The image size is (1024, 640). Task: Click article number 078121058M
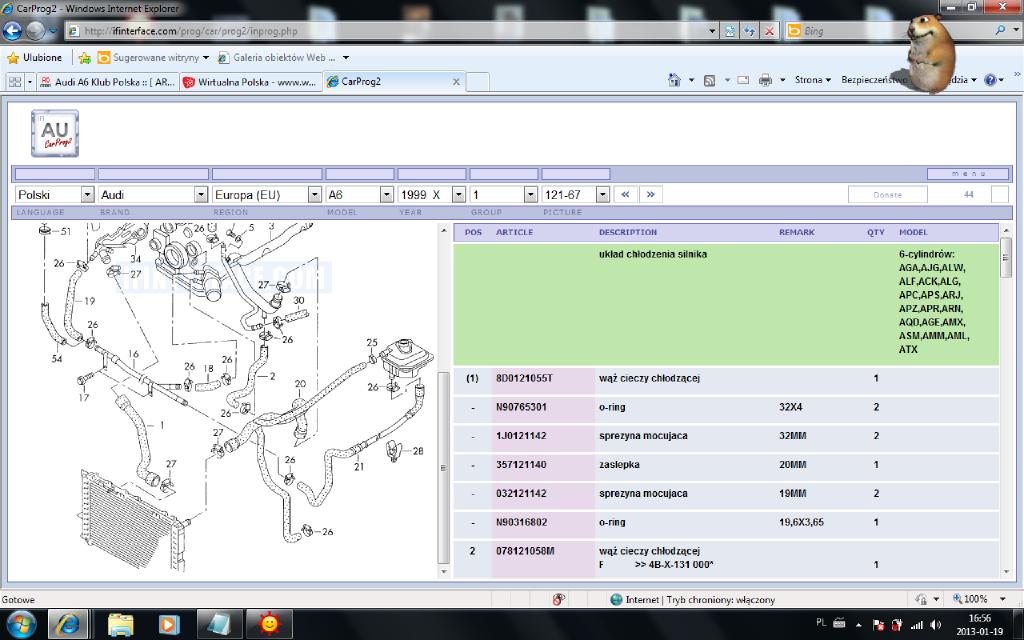[525, 551]
